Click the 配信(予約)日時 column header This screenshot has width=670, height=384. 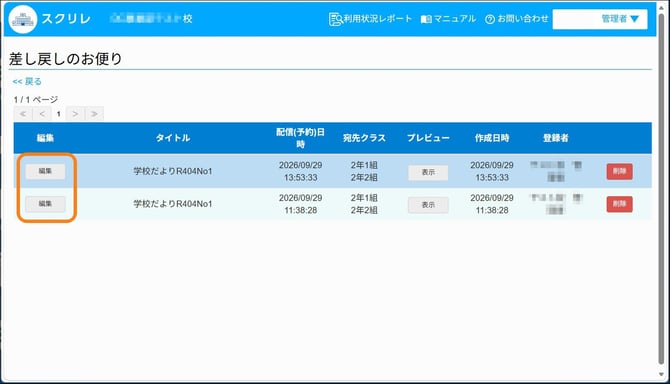pos(300,138)
